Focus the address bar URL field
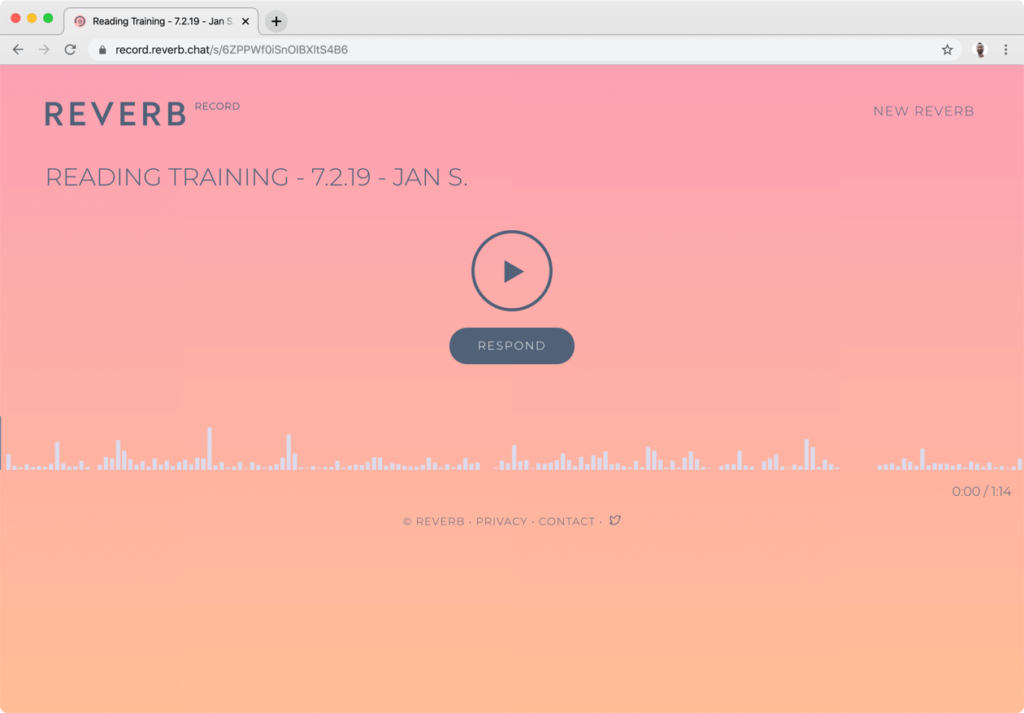This screenshot has width=1024, height=713. tap(500, 49)
